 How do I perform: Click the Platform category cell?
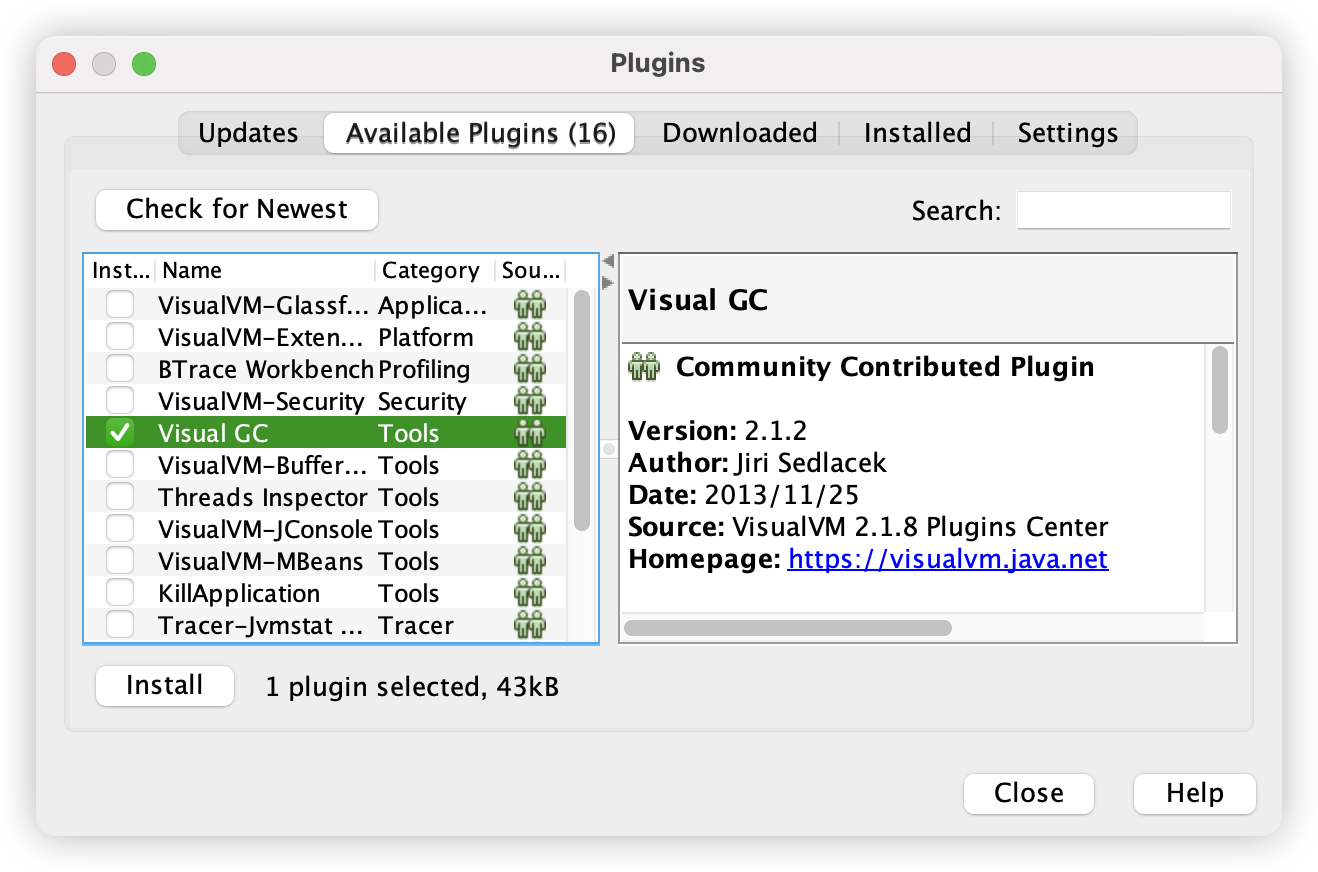pos(426,337)
